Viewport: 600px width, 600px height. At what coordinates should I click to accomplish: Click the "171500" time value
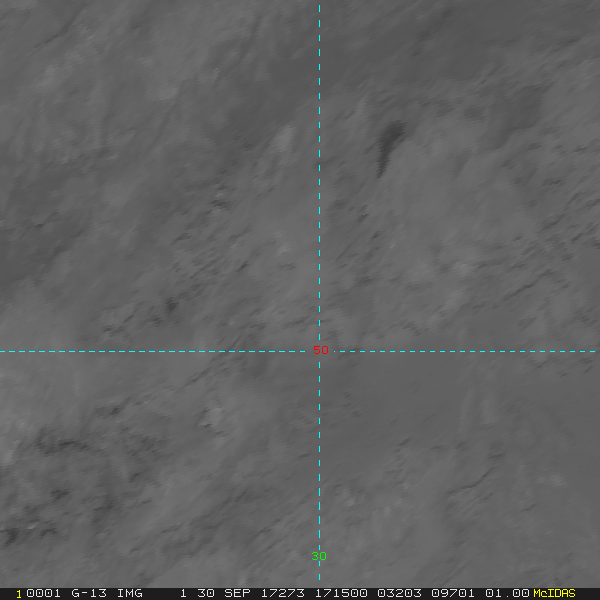[x=341, y=593]
